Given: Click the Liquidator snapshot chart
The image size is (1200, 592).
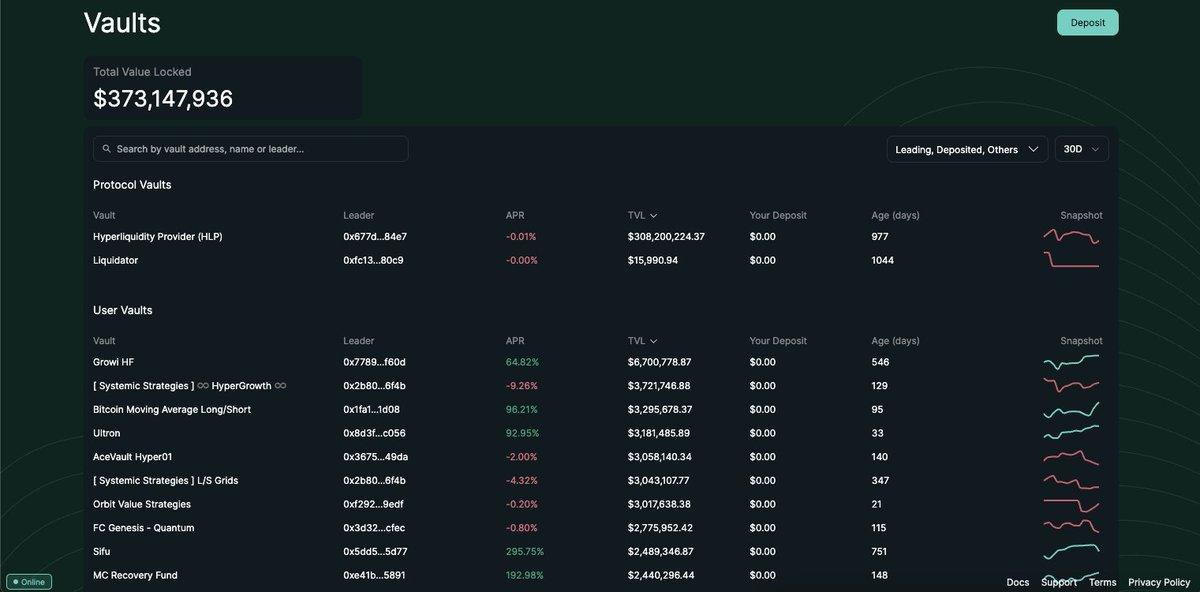Looking at the screenshot, I should pyautogui.click(x=1070, y=260).
